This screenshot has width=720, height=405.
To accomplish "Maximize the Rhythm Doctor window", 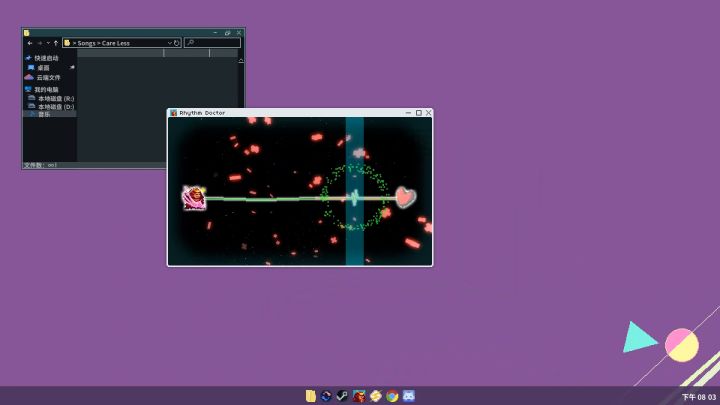I will click(x=419, y=112).
